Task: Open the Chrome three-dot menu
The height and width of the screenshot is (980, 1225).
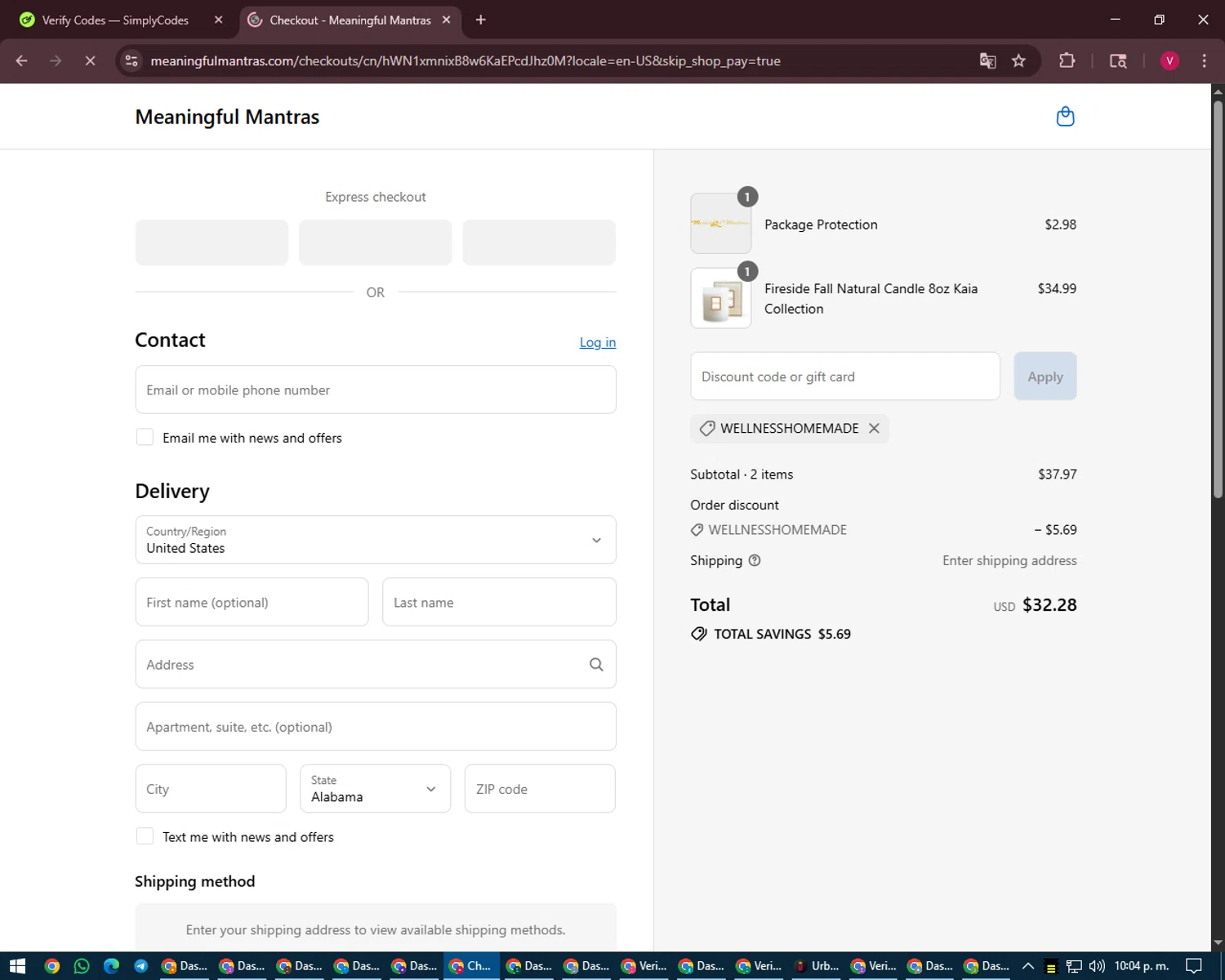Action: point(1204,61)
